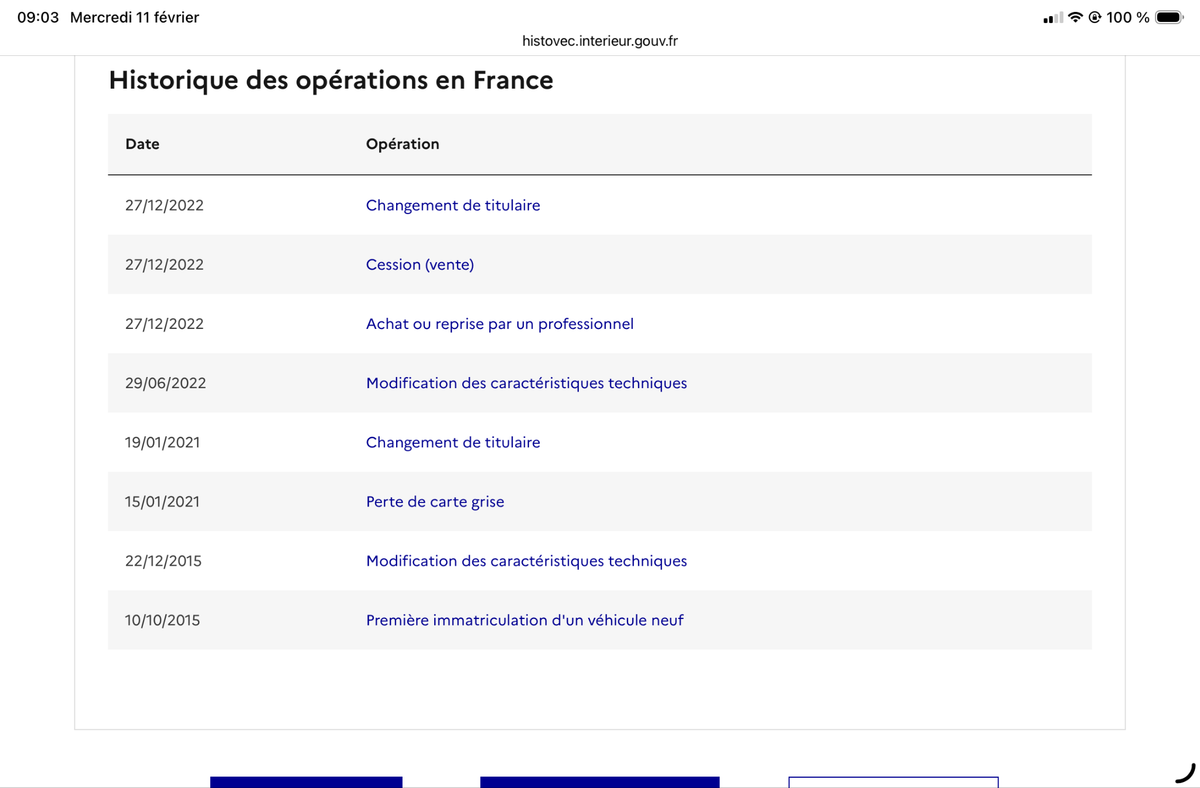Select date 15/01/2021 cell
This screenshot has height=788, width=1200.
pos(162,502)
